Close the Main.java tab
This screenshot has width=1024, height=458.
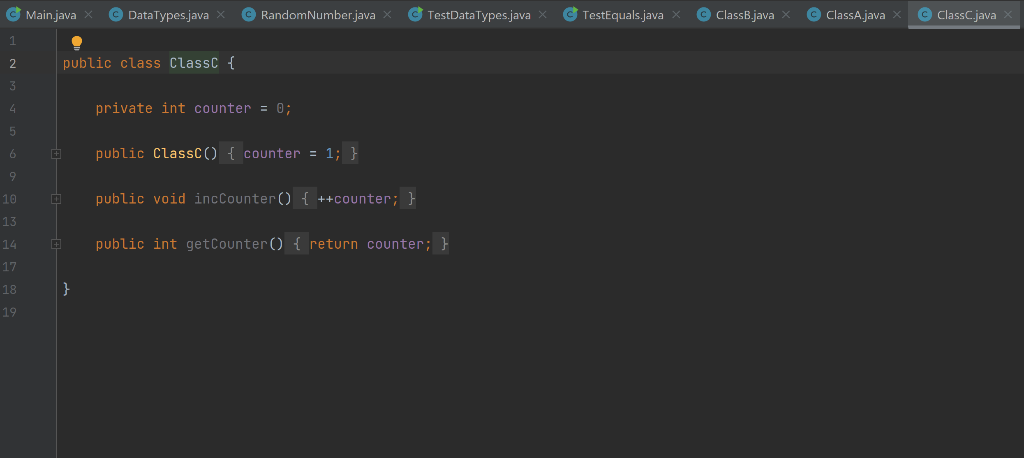pyautogui.click(x=89, y=14)
